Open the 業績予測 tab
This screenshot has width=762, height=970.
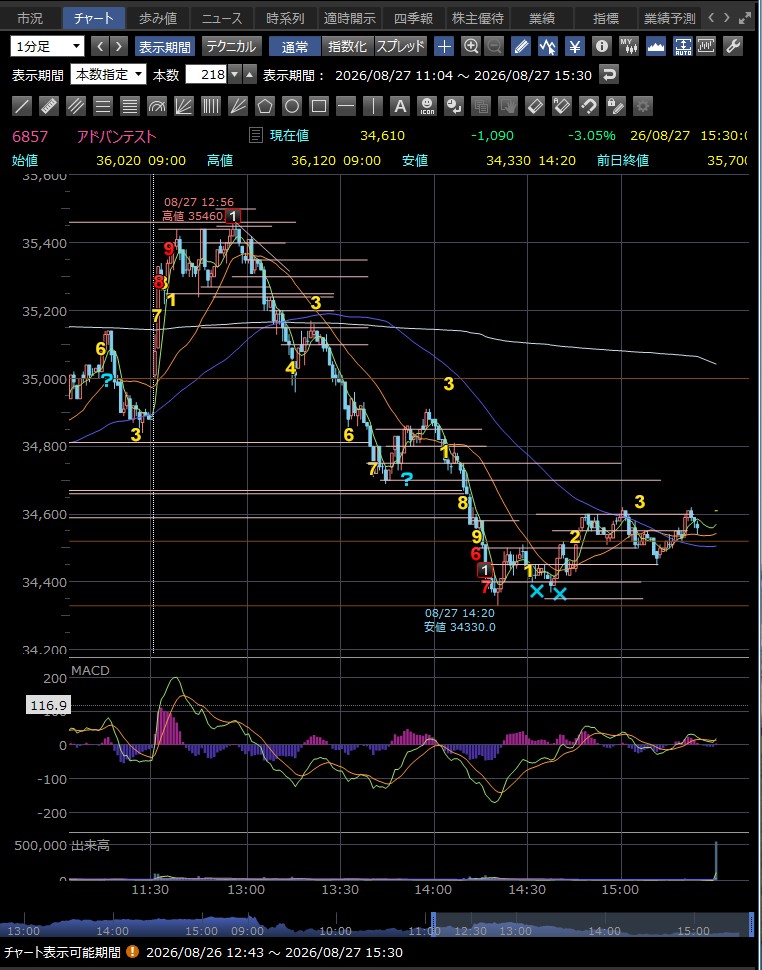coord(669,19)
